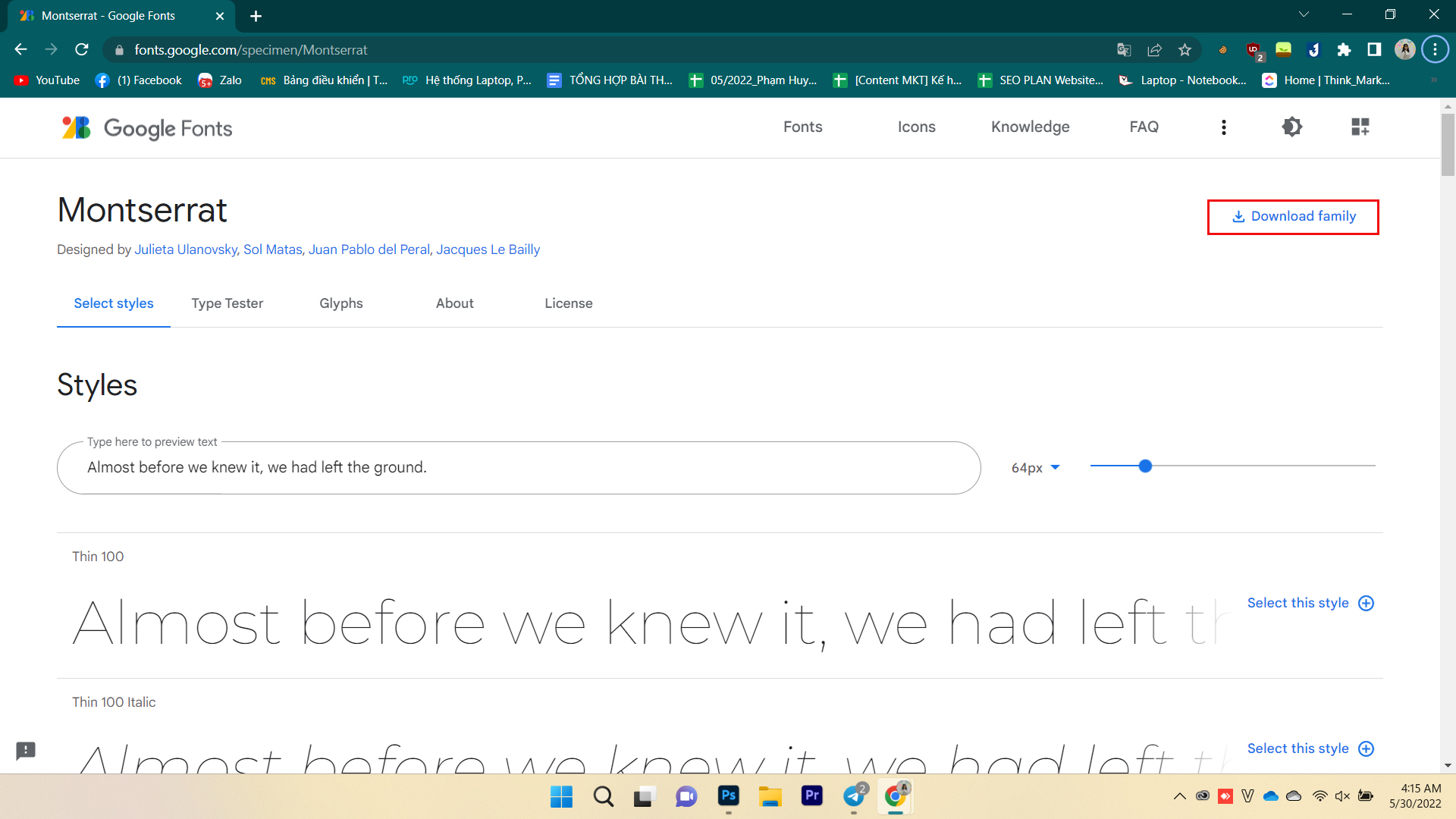Open the tab search chevron

pyautogui.click(x=1304, y=14)
